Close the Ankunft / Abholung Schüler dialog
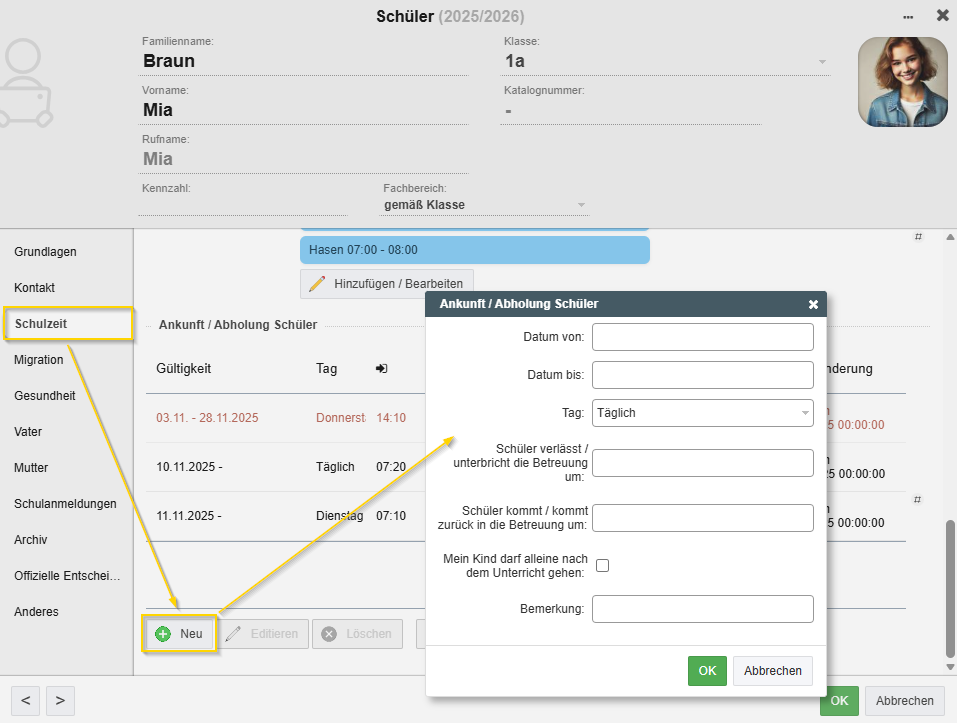Viewport: 957px width, 723px height. click(x=813, y=304)
